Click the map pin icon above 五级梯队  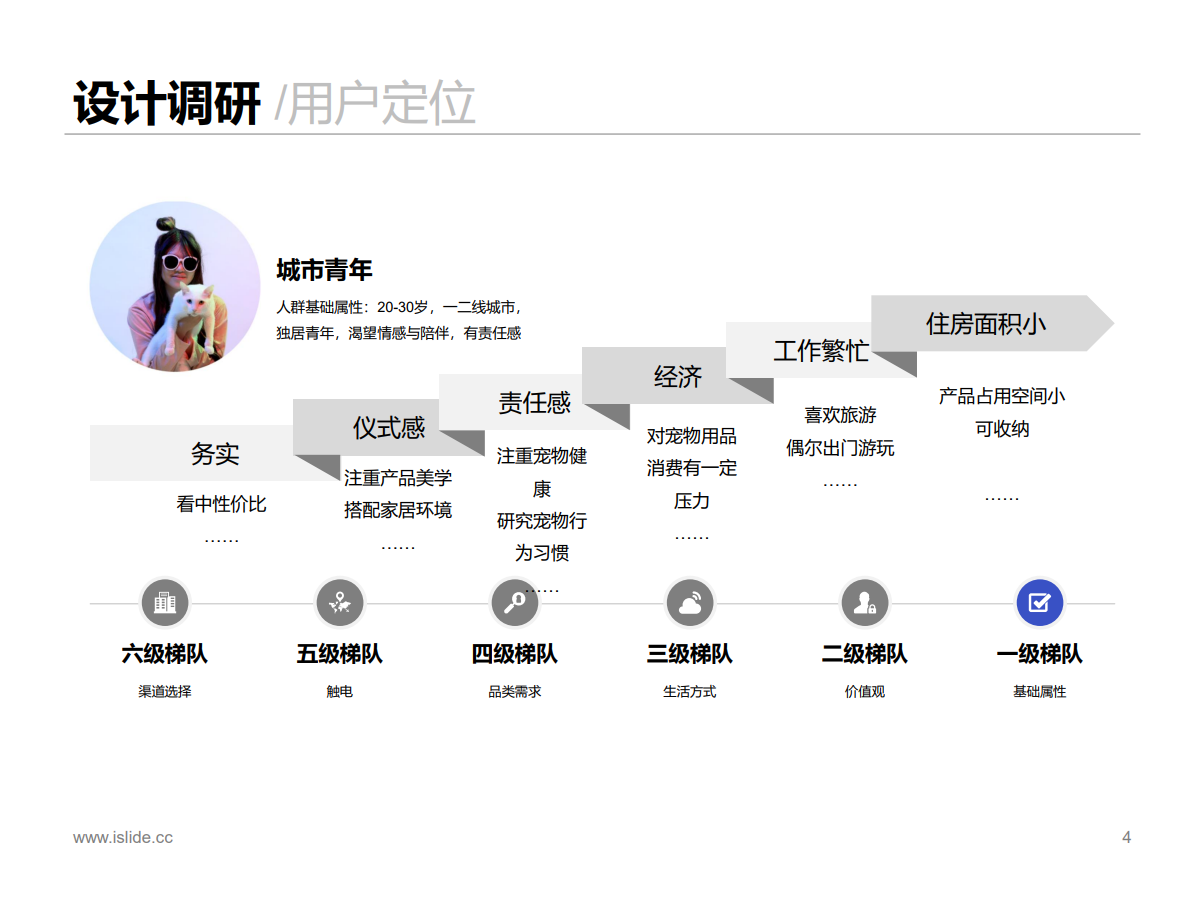pos(340,603)
